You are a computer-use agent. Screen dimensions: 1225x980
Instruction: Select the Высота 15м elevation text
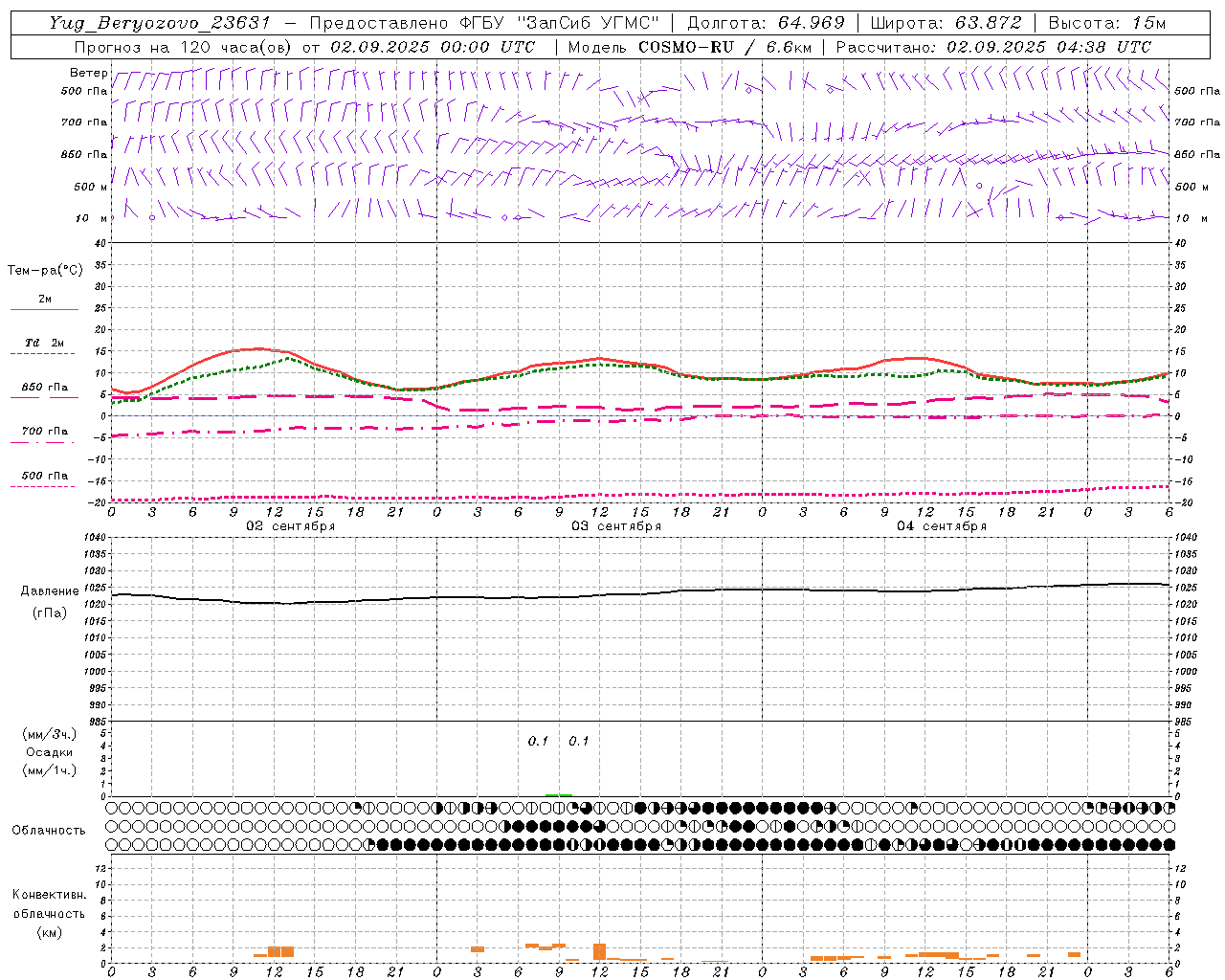tap(1106, 23)
